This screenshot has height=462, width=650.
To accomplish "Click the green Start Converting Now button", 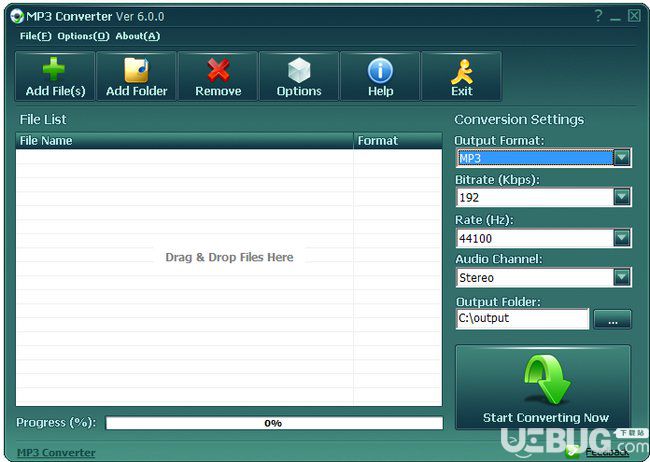I will (543, 387).
